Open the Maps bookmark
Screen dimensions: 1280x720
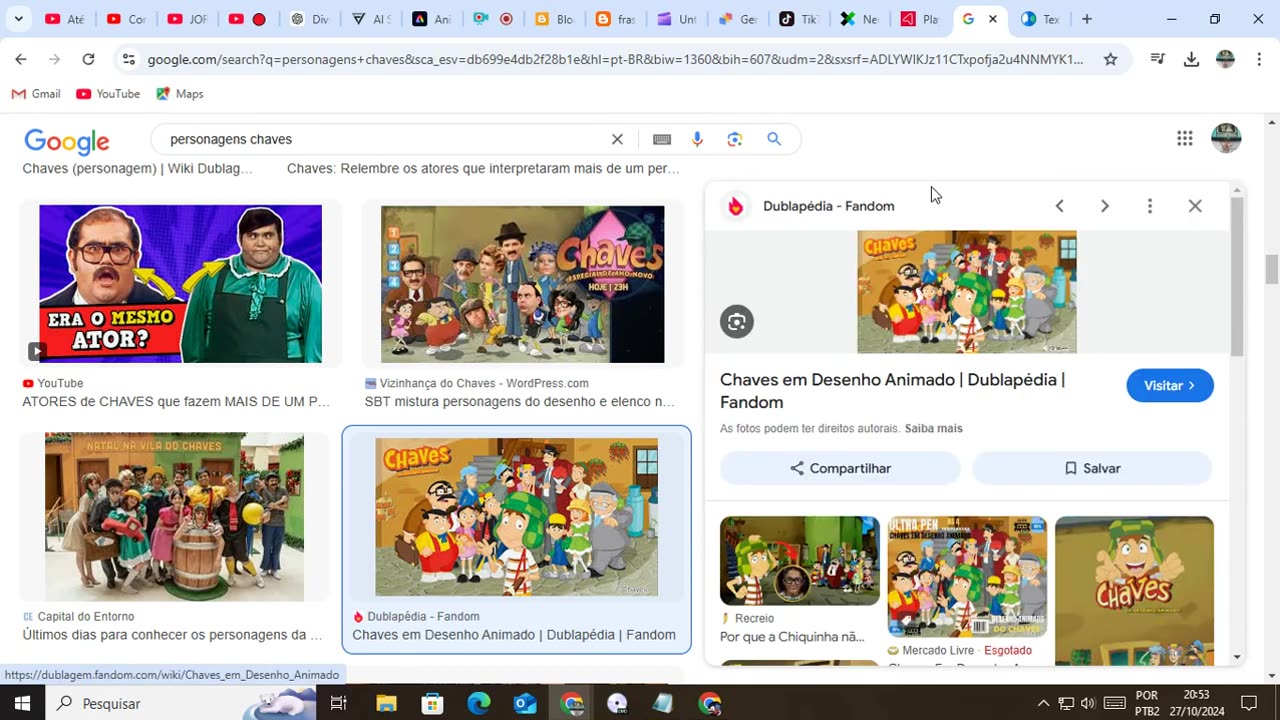[x=180, y=94]
